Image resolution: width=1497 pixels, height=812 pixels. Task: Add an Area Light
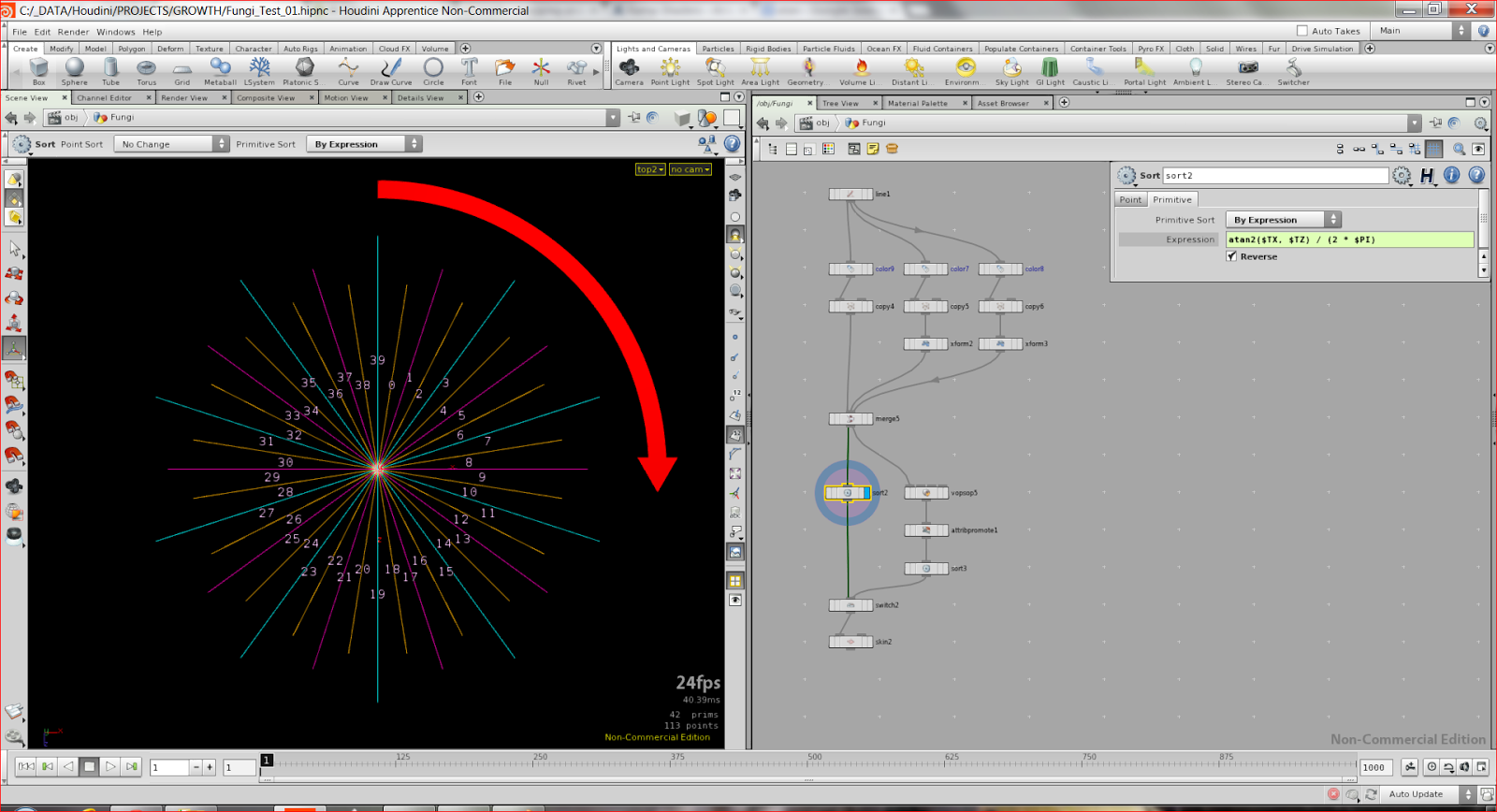[x=760, y=71]
